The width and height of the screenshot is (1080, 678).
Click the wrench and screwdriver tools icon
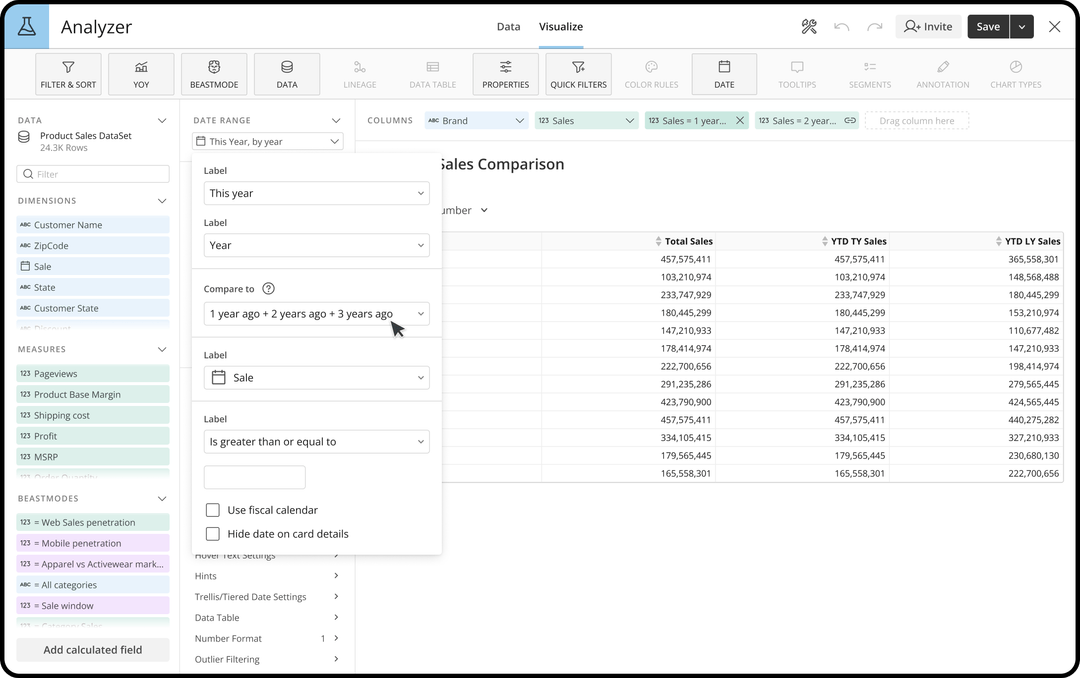[809, 27]
